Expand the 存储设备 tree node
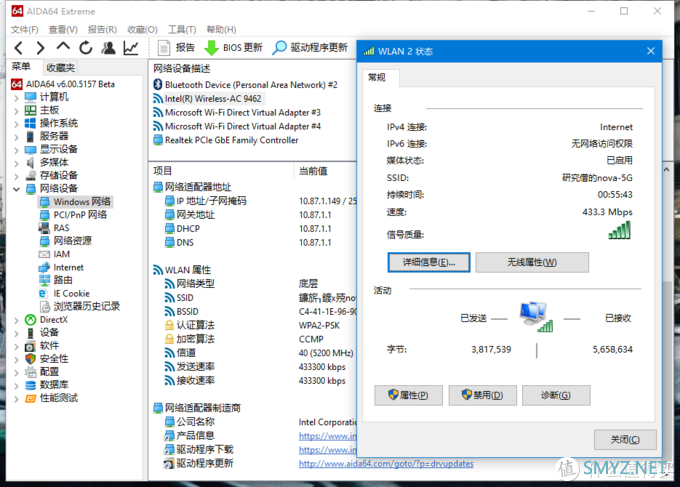This screenshot has width=680, height=487. 16,176
